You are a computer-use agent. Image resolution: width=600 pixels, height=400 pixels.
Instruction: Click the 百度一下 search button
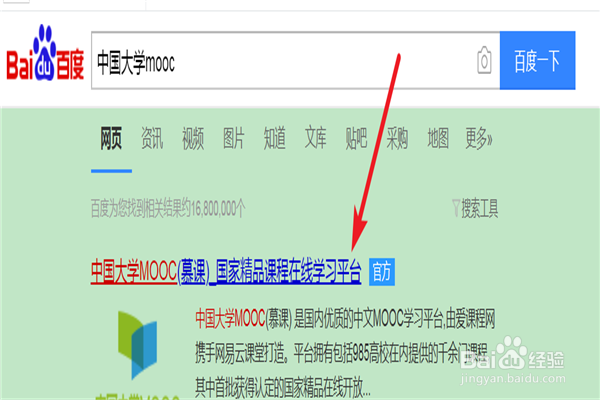point(537,60)
